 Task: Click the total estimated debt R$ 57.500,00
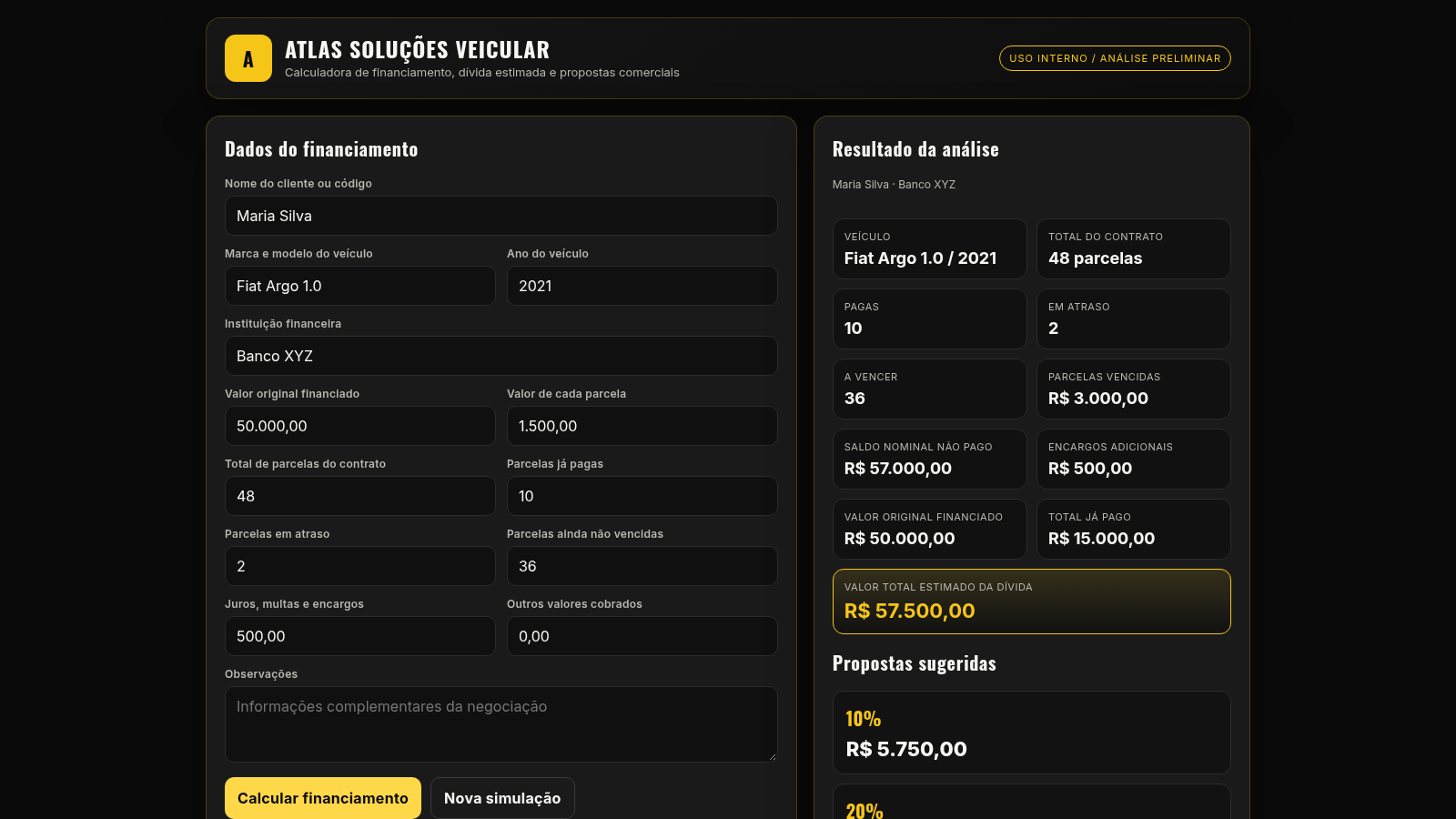tap(910, 611)
